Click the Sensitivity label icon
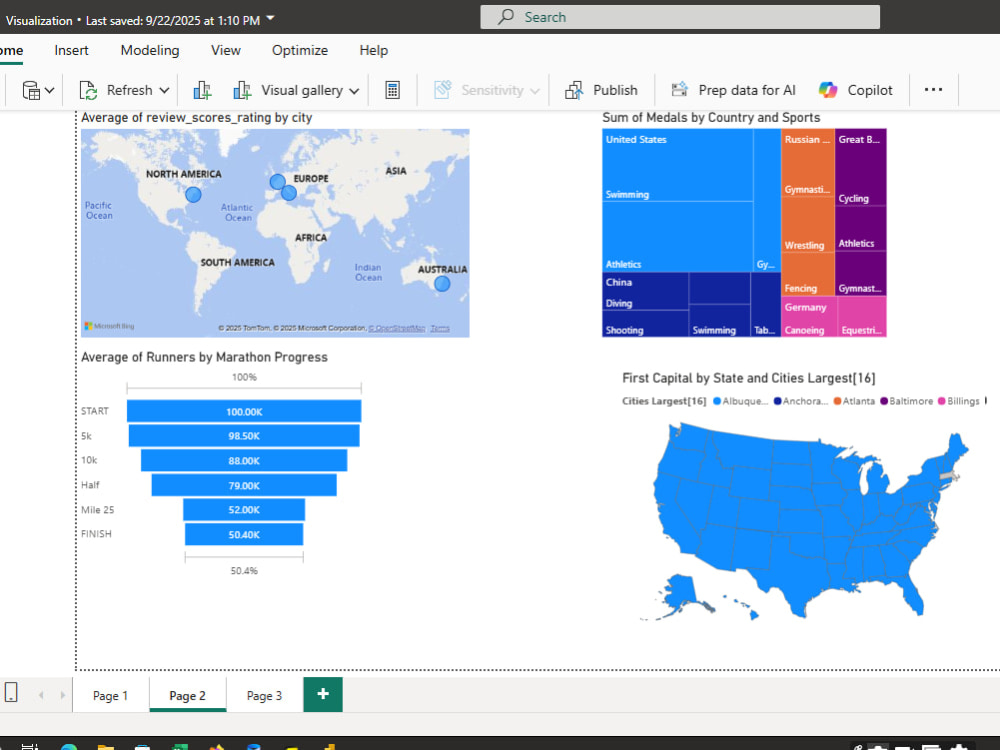Viewport: 1000px width, 750px height. coord(443,90)
